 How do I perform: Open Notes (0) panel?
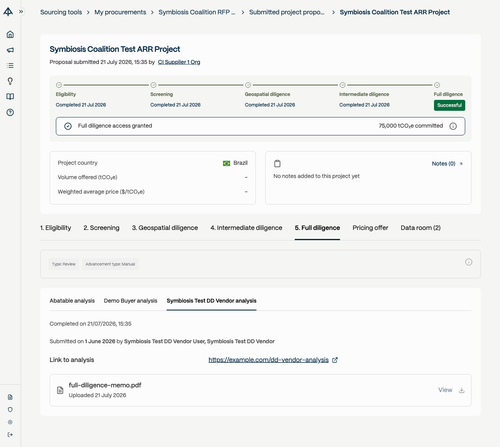(x=443, y=164)
